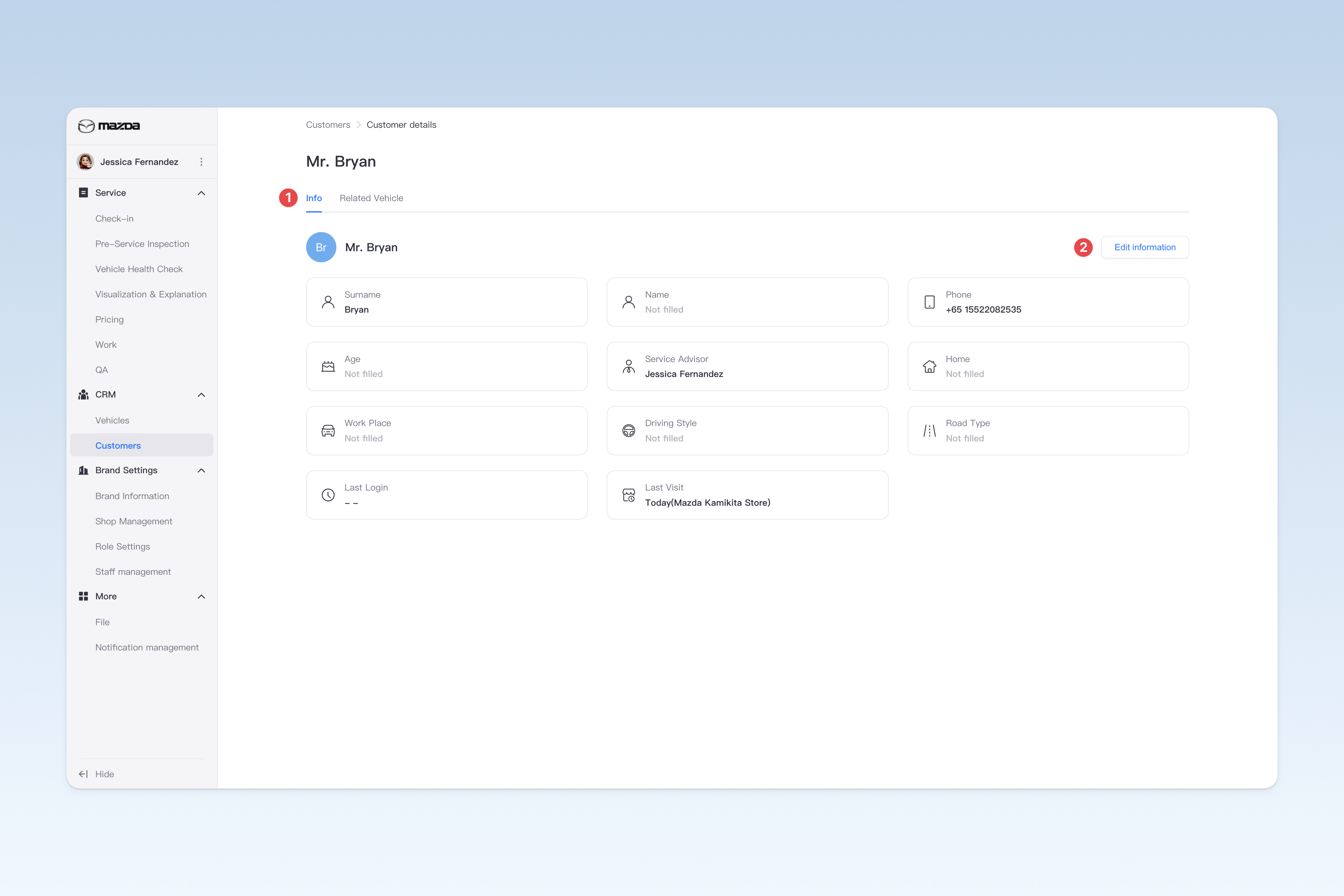
Task: Click the Last Login clock icon
Action: pos(328,495)
